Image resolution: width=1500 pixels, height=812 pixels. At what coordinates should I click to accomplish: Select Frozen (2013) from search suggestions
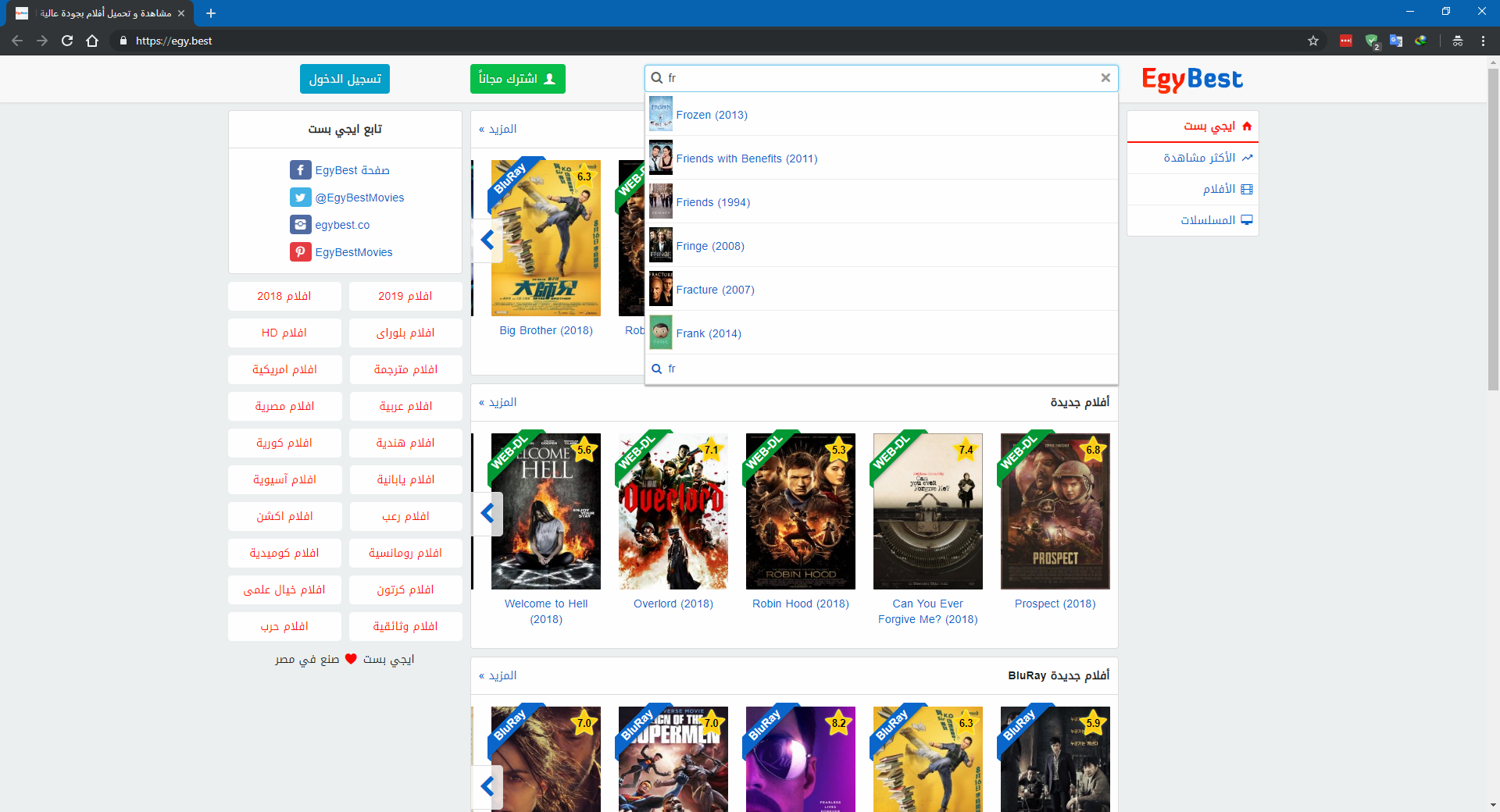pos(881,114)
